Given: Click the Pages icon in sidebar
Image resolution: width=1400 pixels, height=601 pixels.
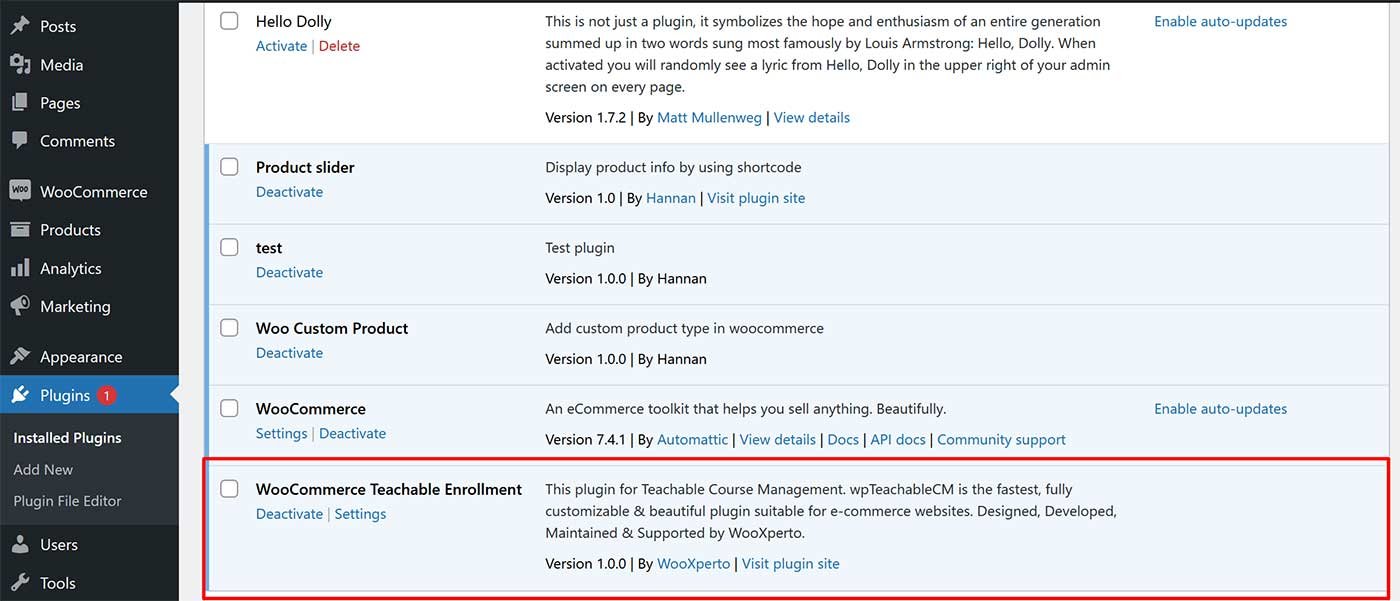Looking at the screenshot, I should [20, 103].
